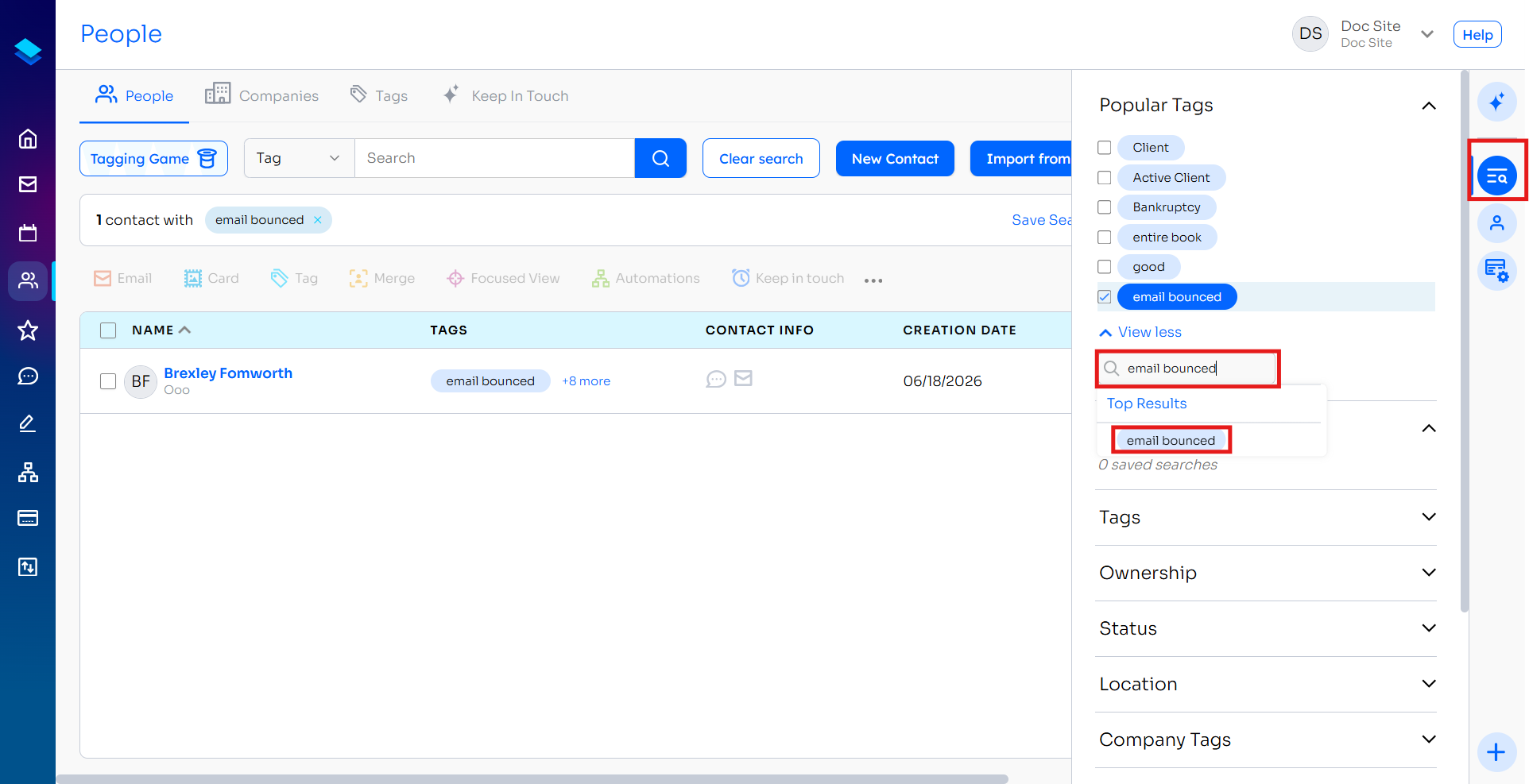Screen dimensions: 1529x784
Task: Check the Active Client tag checkbox
Action: (x=1105, y=178)
